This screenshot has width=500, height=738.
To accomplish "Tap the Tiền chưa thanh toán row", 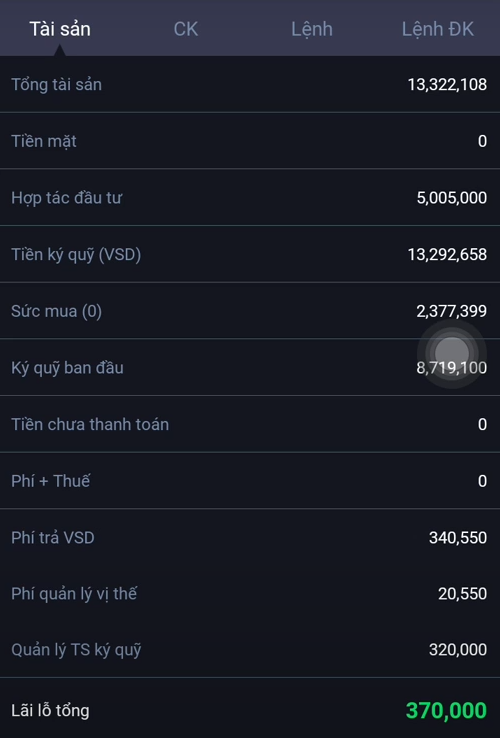I will (x=250, y=424).
